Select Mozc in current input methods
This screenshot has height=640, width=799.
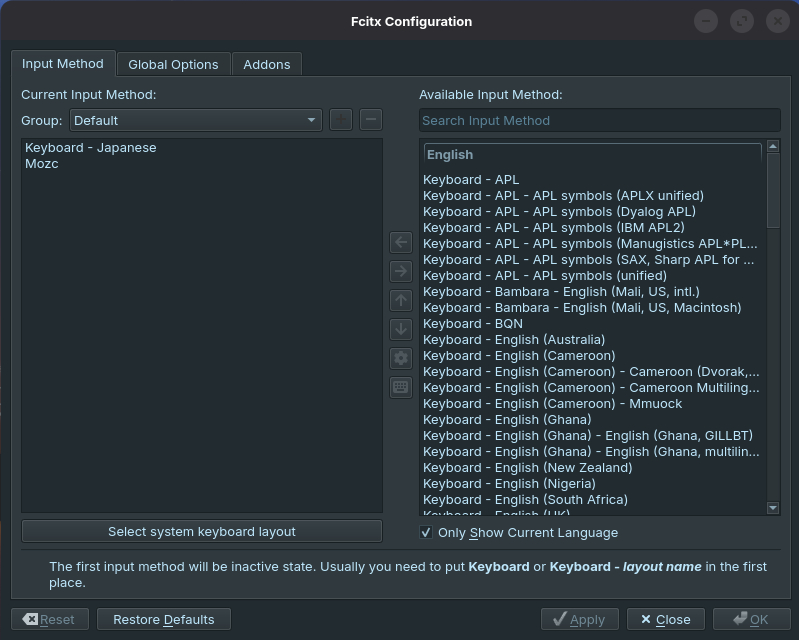click(42, 164)
